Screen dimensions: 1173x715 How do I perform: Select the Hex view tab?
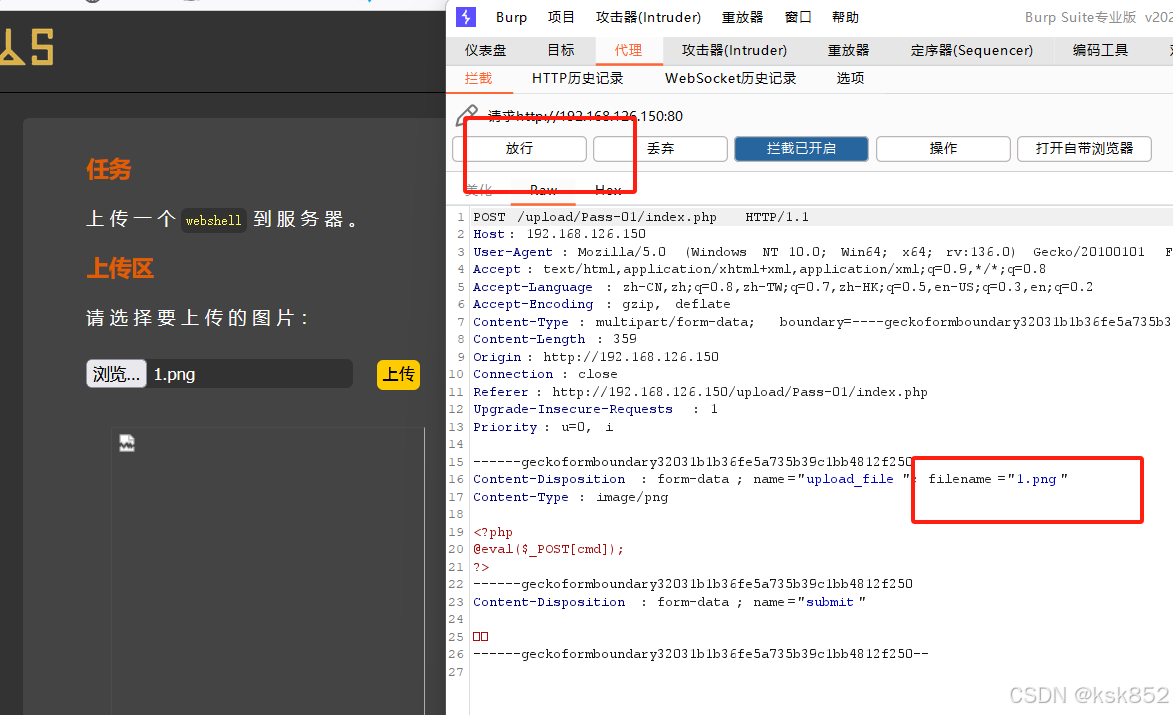tap(608, 190)
